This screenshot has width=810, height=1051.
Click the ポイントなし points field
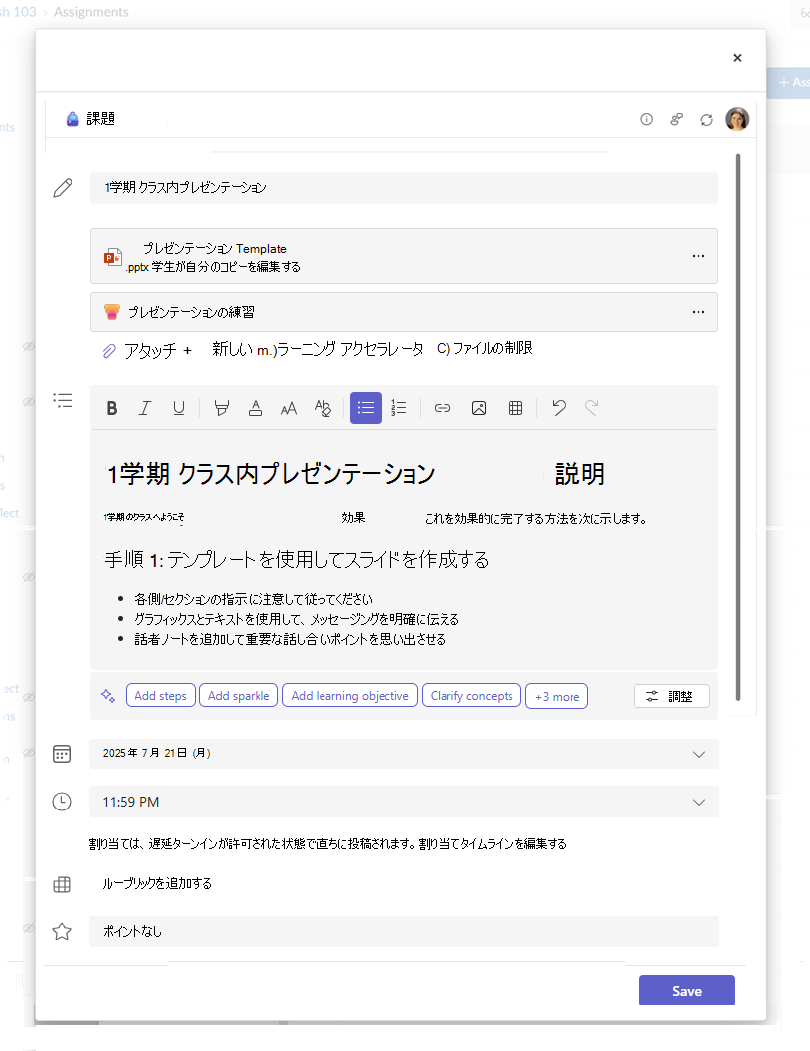(404, 932)
